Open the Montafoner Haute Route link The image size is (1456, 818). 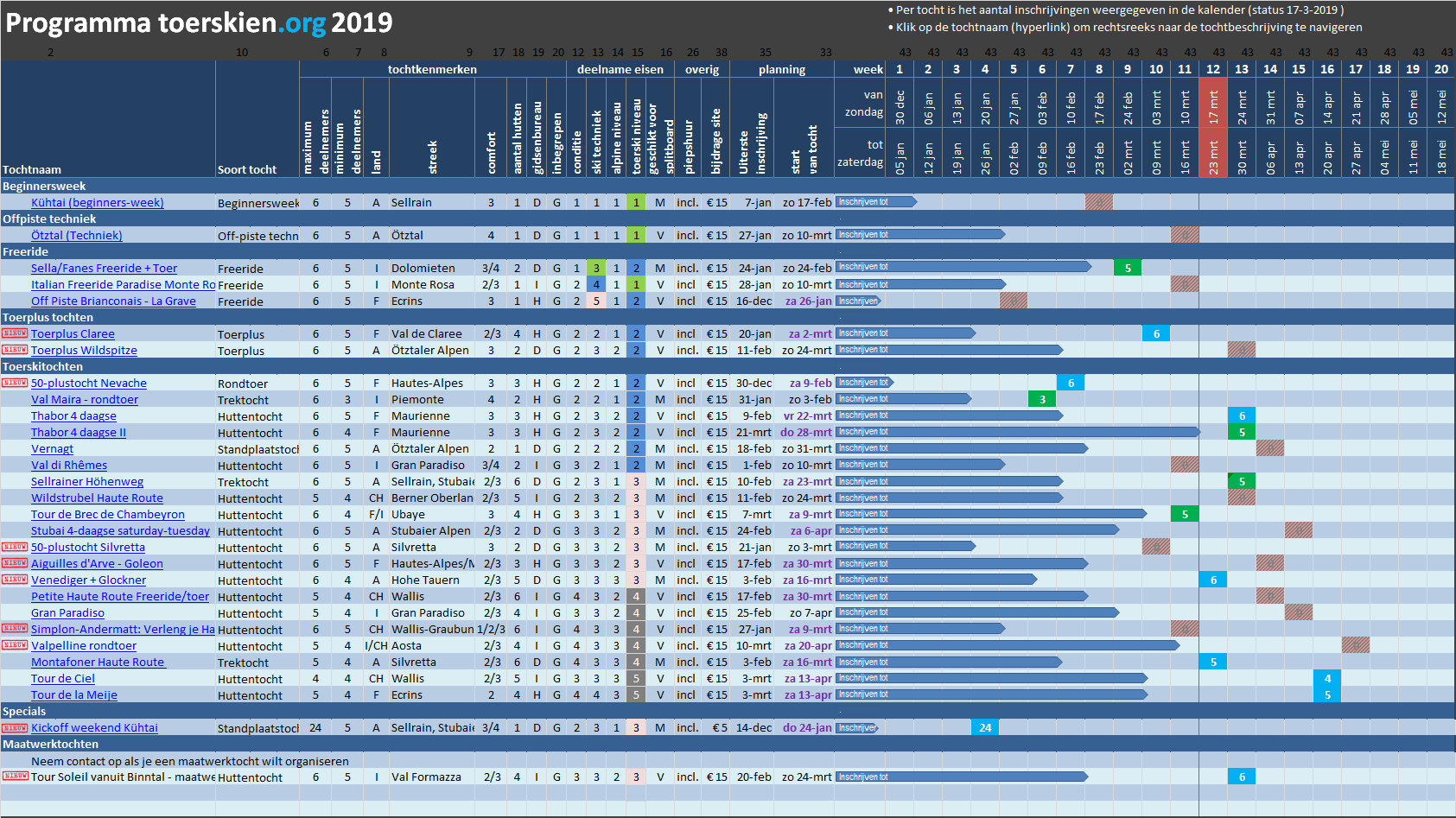pos(98,663)
